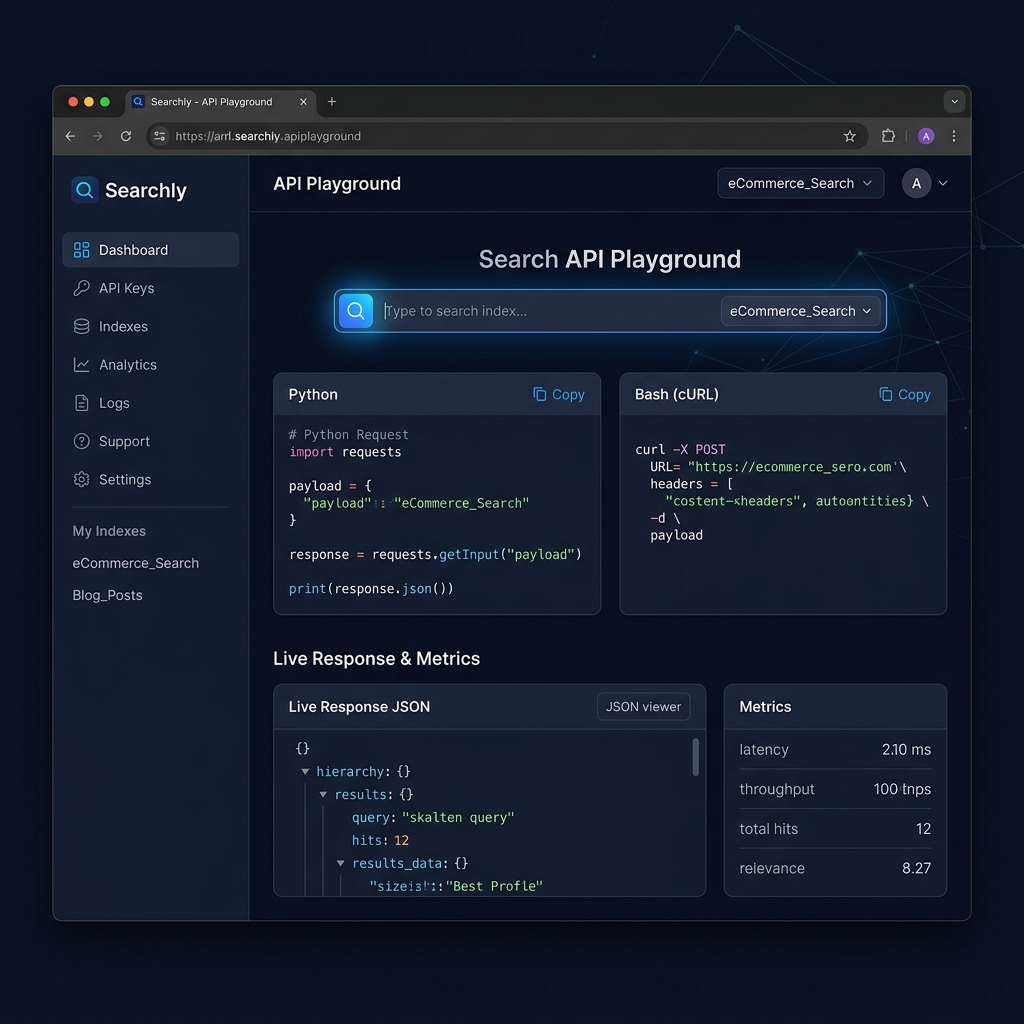Click the Support question mark icon
Image resolution: width=1024 pixels, height=1024 pixels.
[82, 441]
